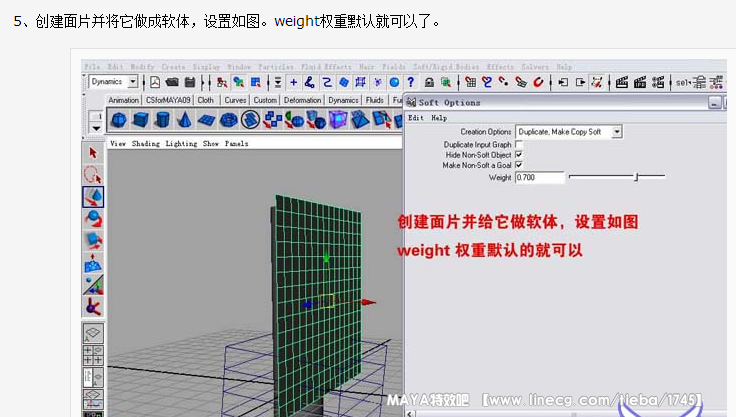
Task: Create a polygon cylinder from shelf
Action: pyautogui.click(x=162, y=120)
